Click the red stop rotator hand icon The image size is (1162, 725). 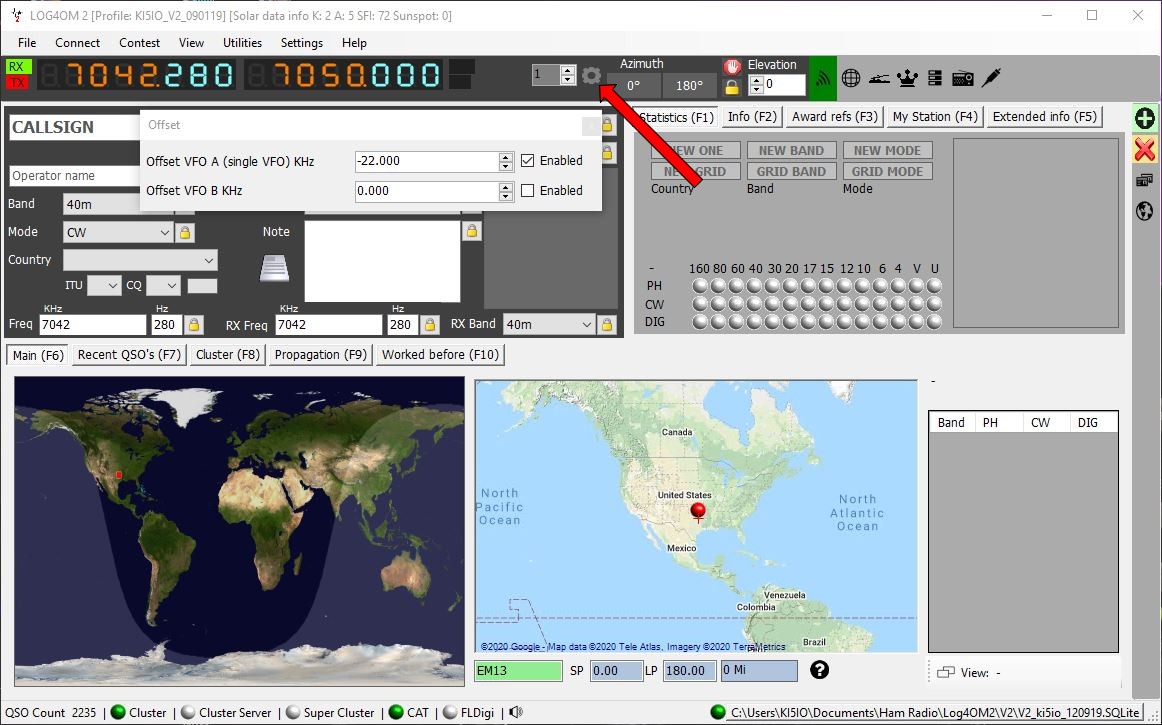(732, 66)
